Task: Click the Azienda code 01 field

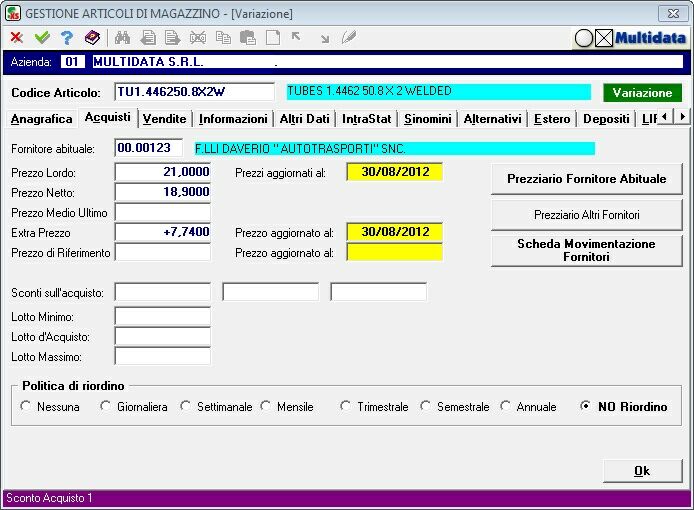Action: click(72, 62)
